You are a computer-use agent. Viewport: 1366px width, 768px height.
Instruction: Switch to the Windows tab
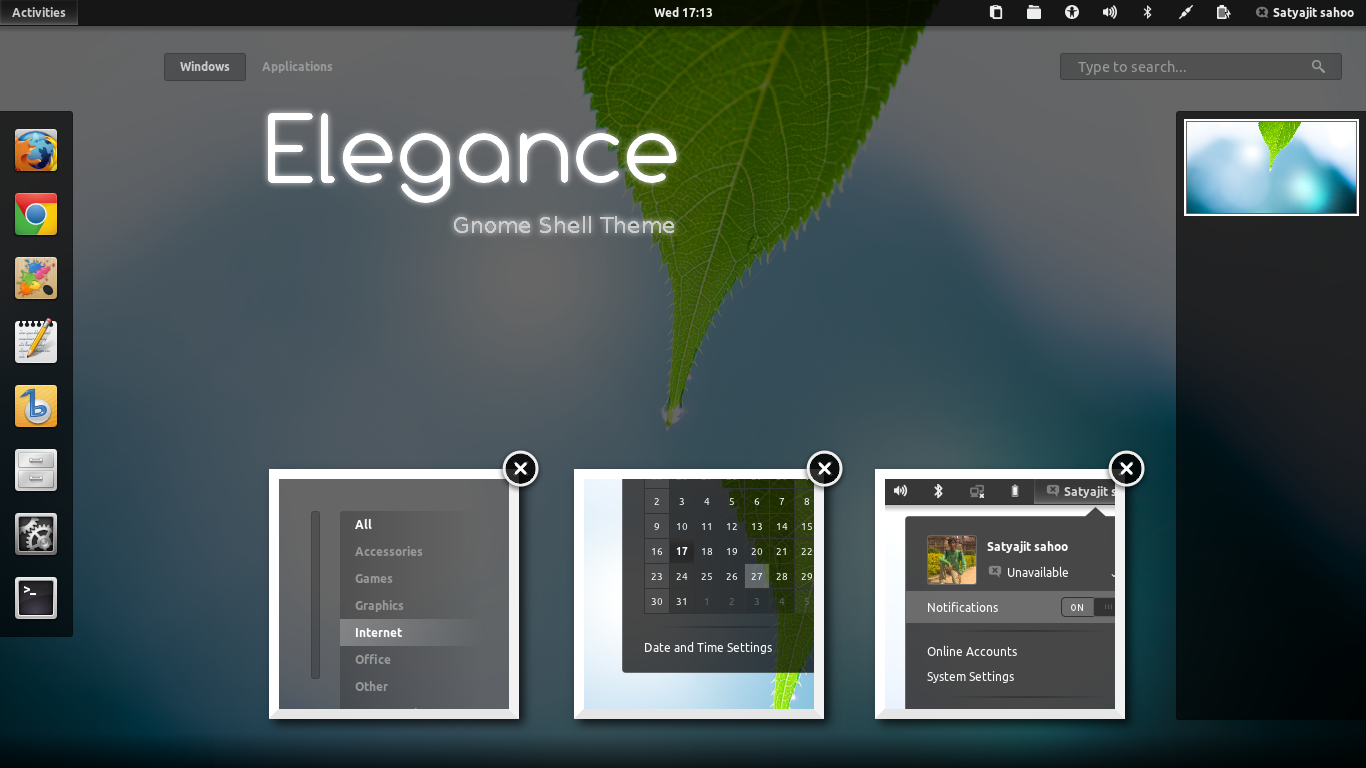tap(205, 67)
